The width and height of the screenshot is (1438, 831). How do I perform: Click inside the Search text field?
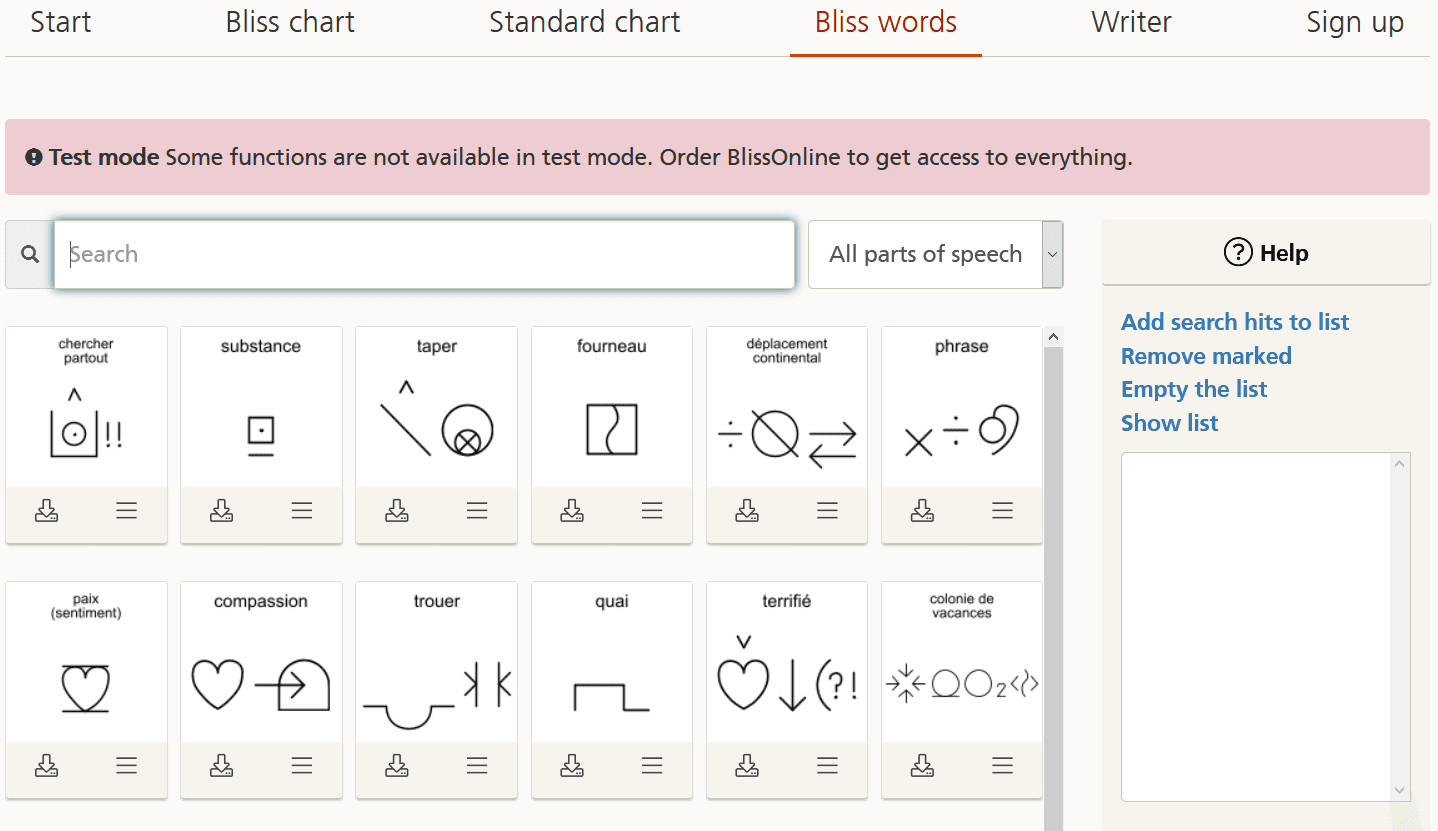[424, 255]
